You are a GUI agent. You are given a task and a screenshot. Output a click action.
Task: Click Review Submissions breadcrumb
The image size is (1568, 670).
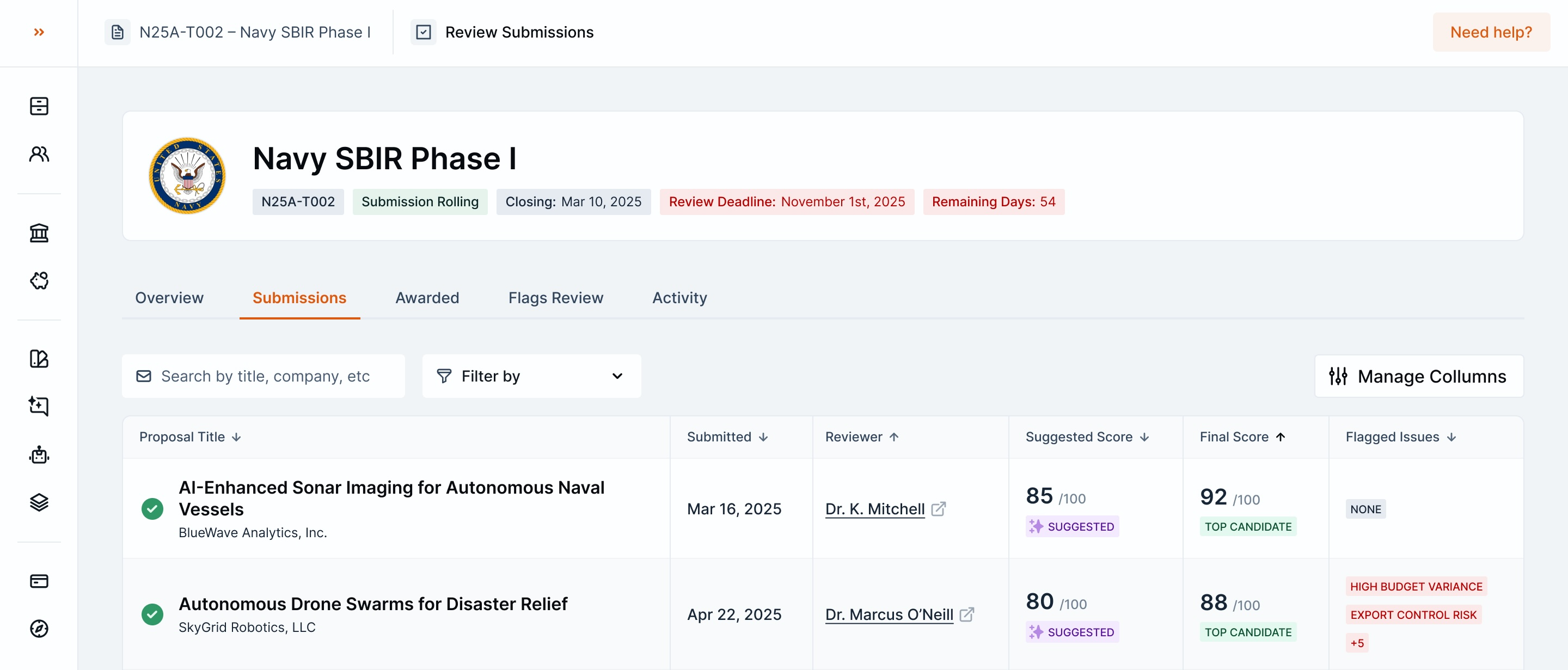tap(519, 32)
